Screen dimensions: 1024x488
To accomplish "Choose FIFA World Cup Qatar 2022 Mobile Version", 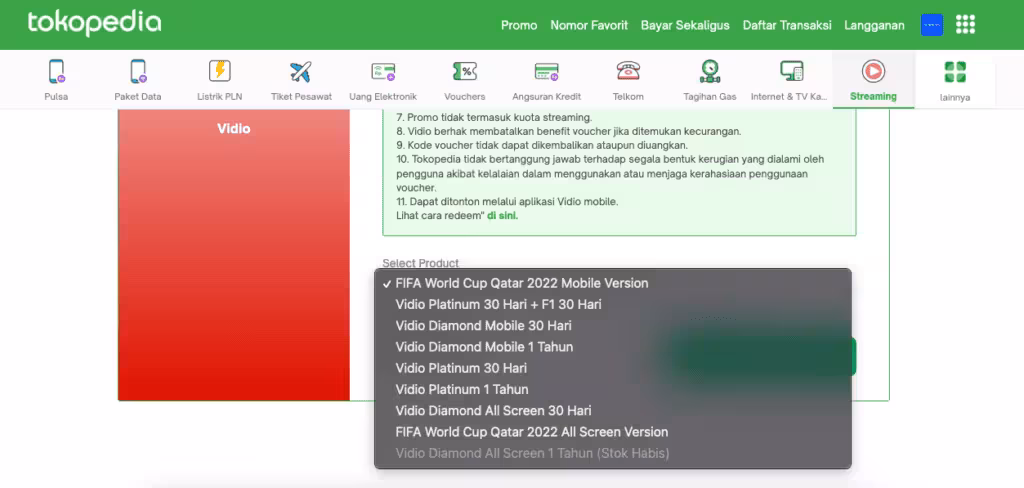I will [x=613, y=284].
